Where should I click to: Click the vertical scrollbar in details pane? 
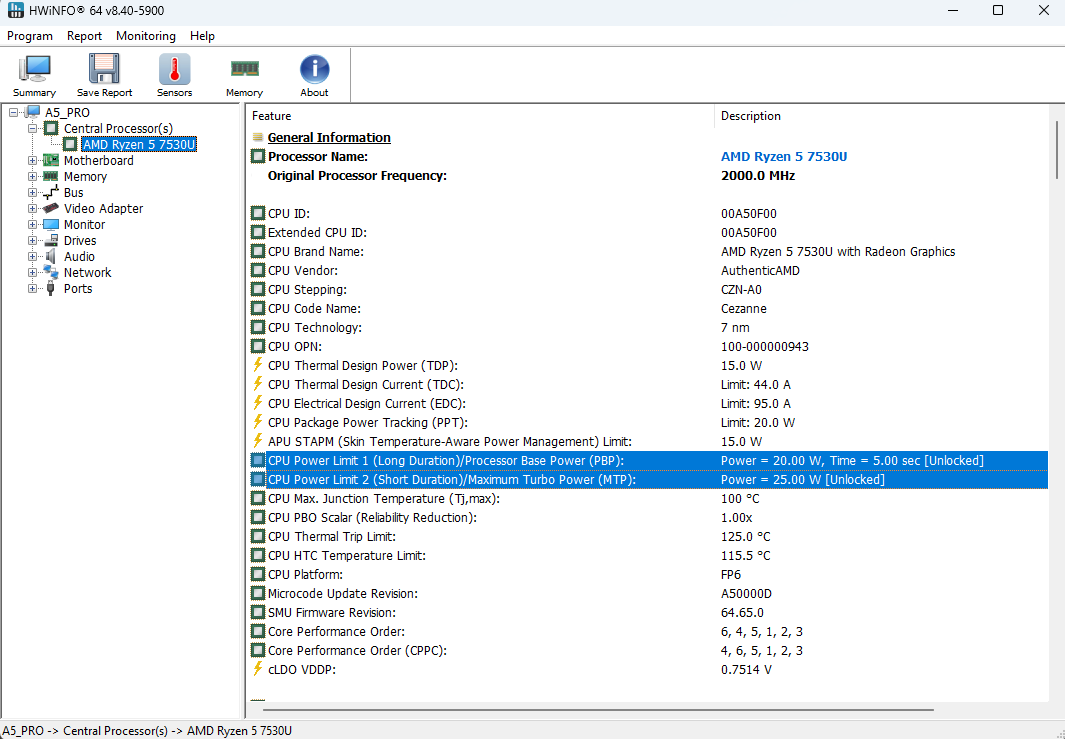pos(1056,150)
